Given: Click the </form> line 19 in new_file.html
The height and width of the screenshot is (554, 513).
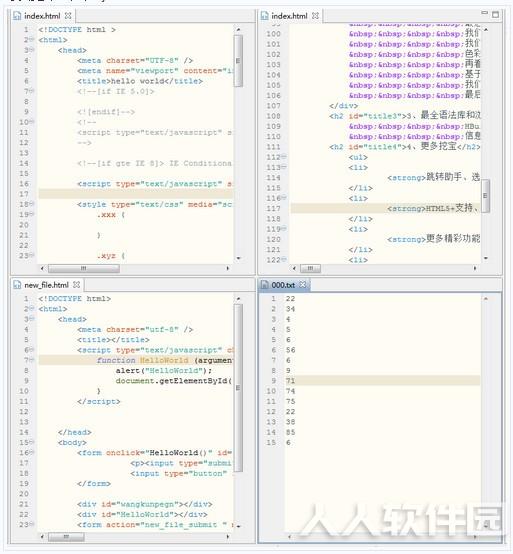Looking at the screenshot, I should click(x=94, y=484).
